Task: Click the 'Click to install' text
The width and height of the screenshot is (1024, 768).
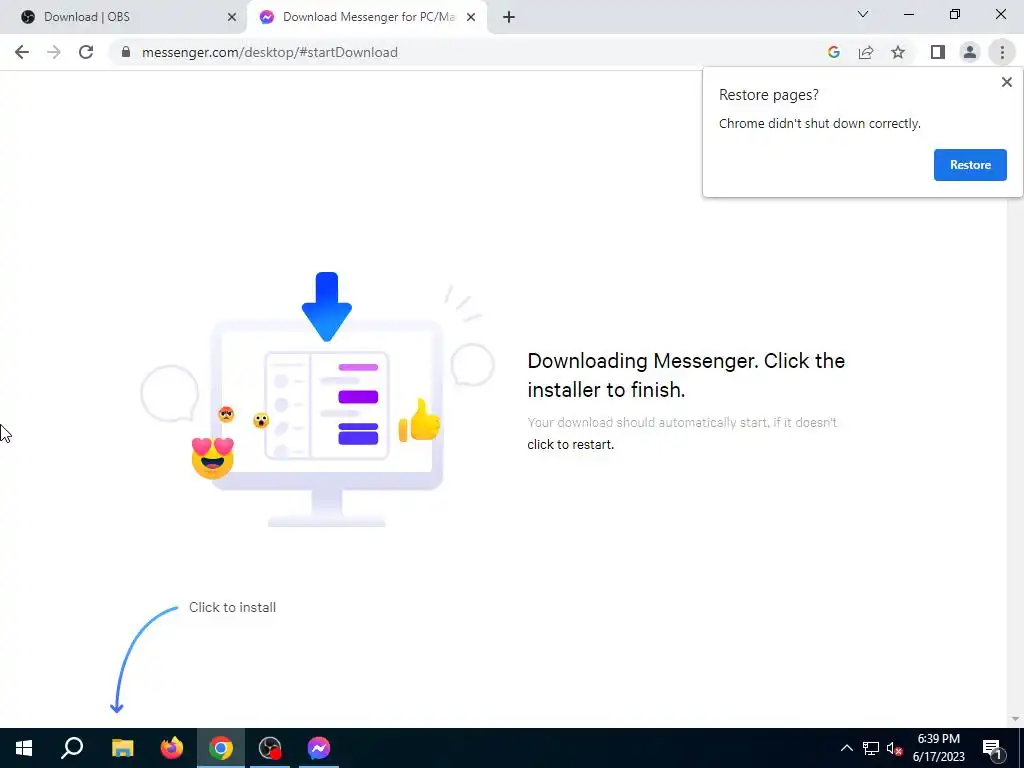Action: pos(232,607)
